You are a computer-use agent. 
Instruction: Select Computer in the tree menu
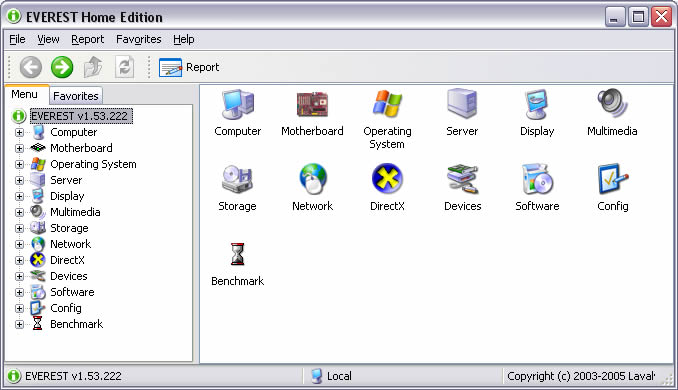[x=74, y=132]
